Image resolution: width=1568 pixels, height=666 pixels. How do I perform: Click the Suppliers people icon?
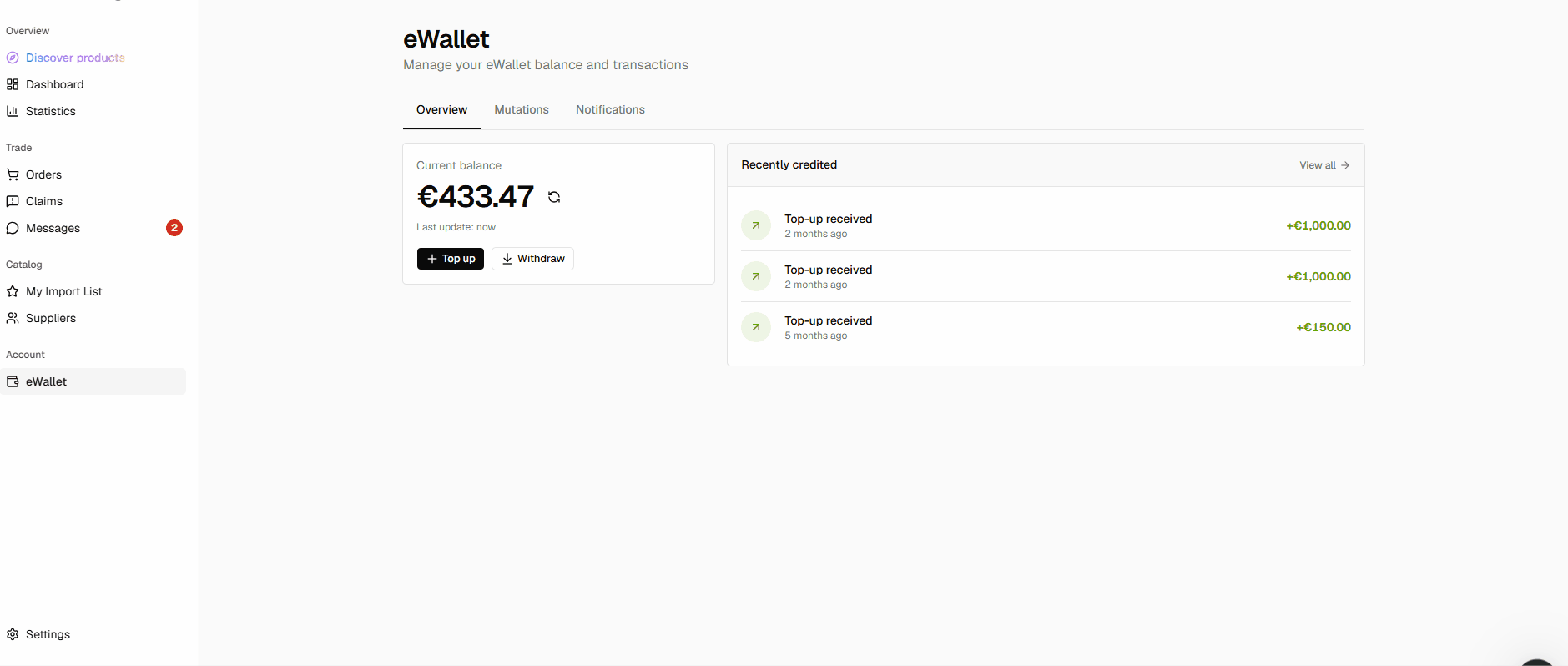click(13, 318)
